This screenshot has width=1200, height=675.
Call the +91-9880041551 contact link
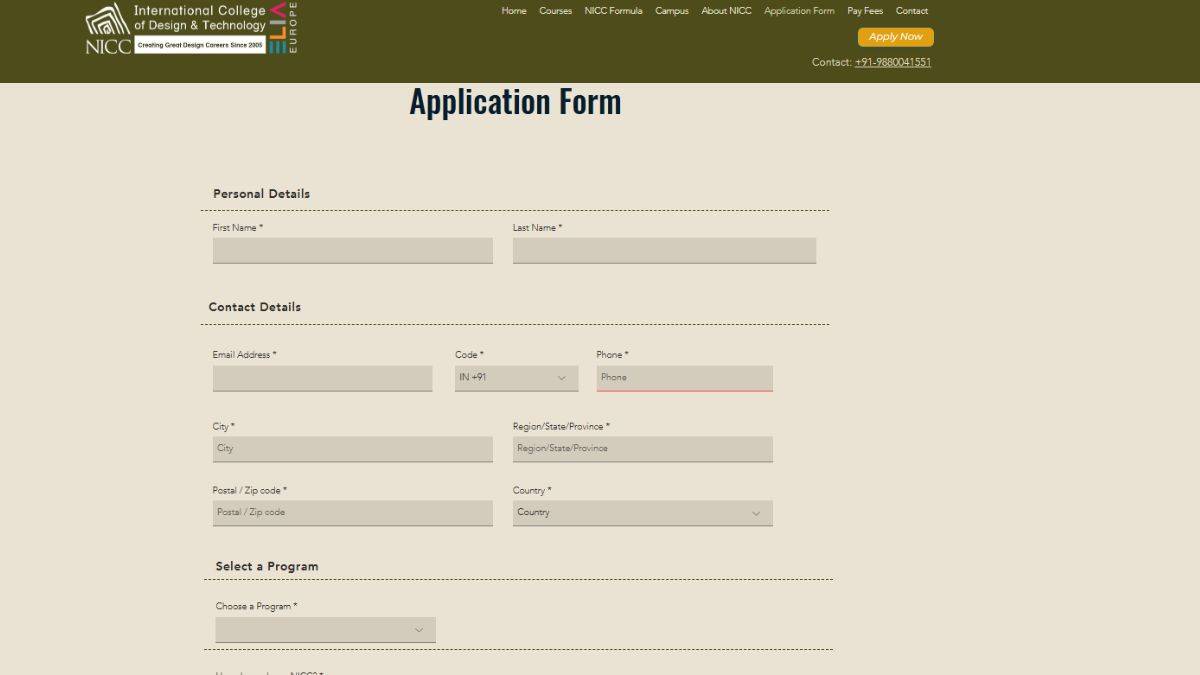(x=892, y=62)
